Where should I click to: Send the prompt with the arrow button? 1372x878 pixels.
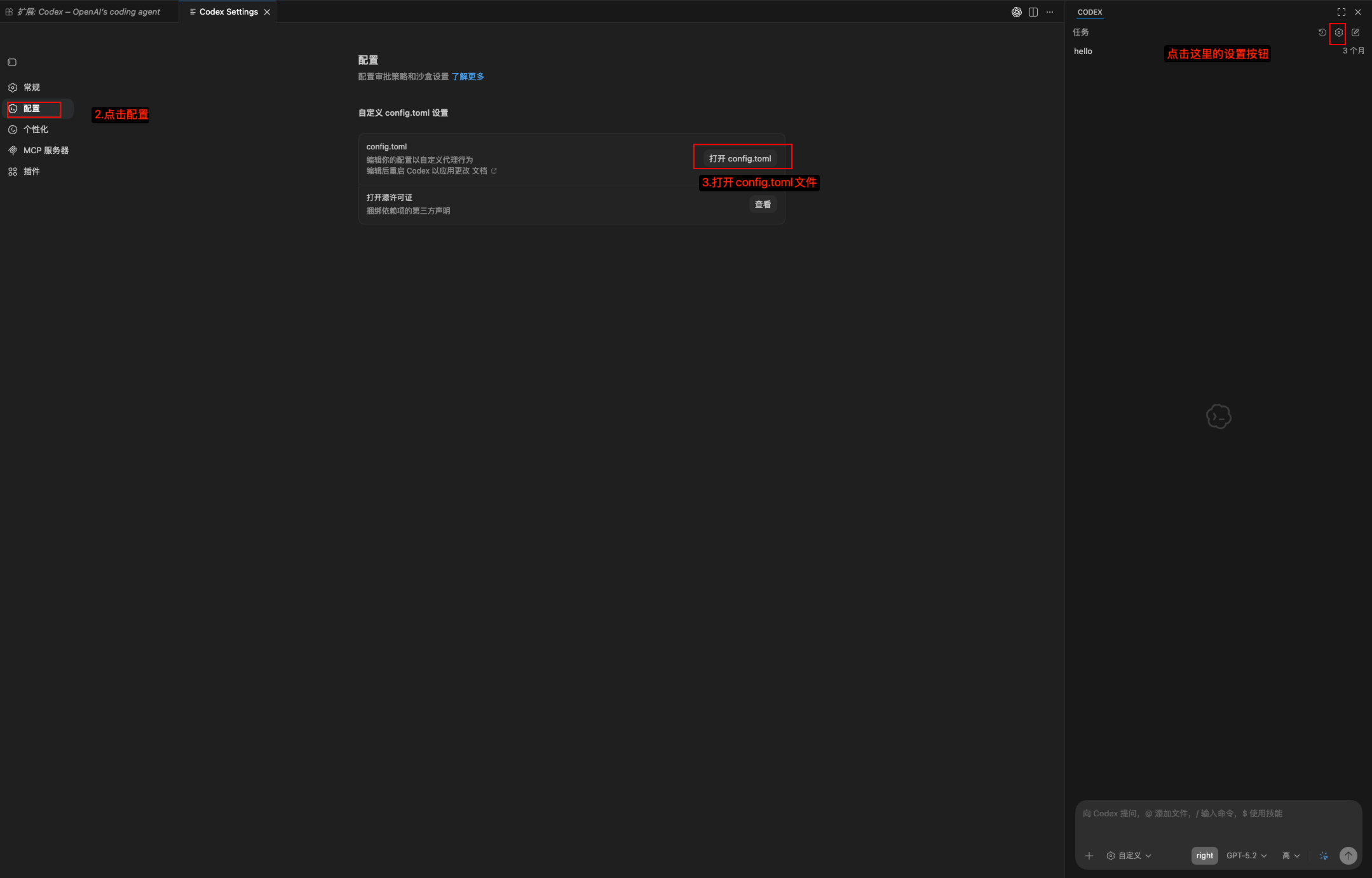pyautogui.click(x=1348, y=856)
